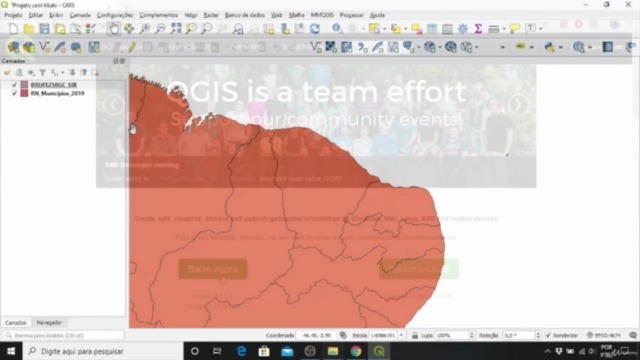Open the Python console icon
The image size is (640, 360).
(549, 47)
